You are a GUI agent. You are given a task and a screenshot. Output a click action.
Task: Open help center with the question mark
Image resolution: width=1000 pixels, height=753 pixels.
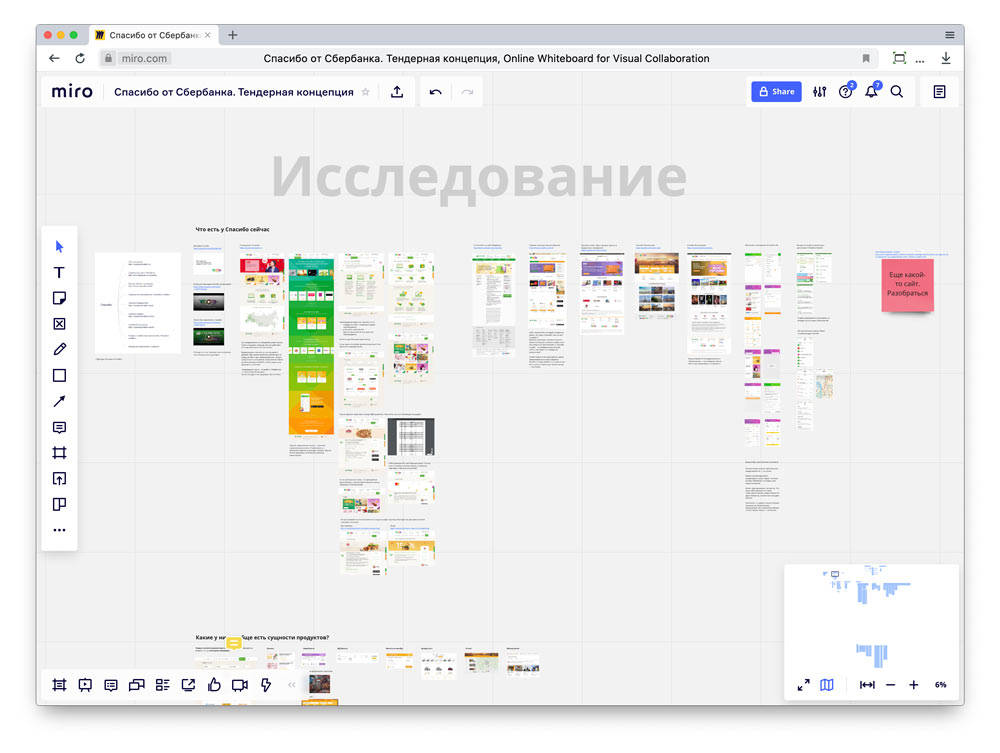(846, 91)
